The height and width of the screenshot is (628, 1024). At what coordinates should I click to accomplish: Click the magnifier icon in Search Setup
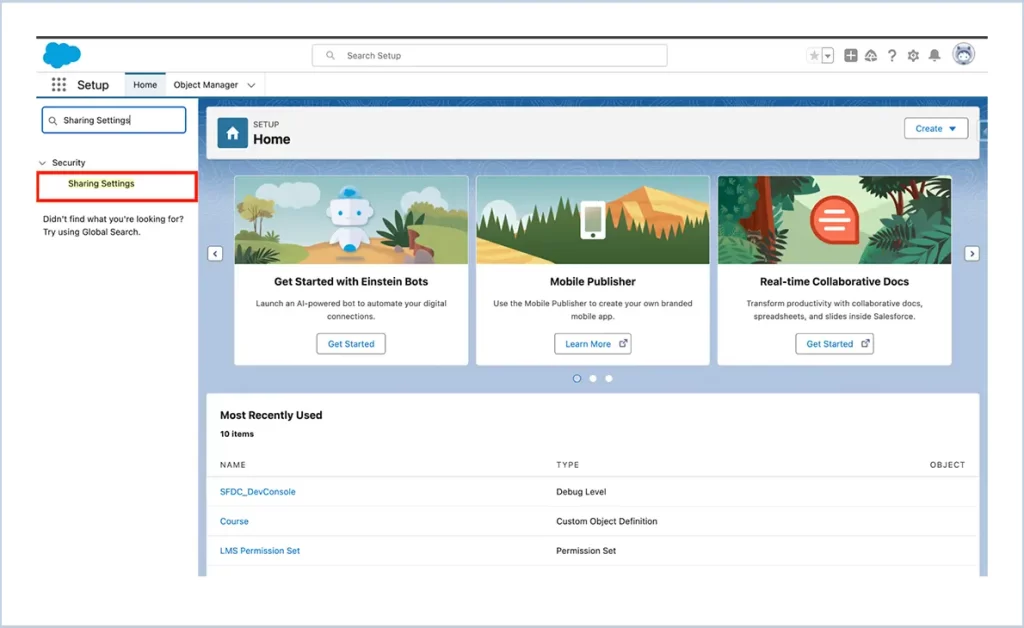tap(330, 55)
